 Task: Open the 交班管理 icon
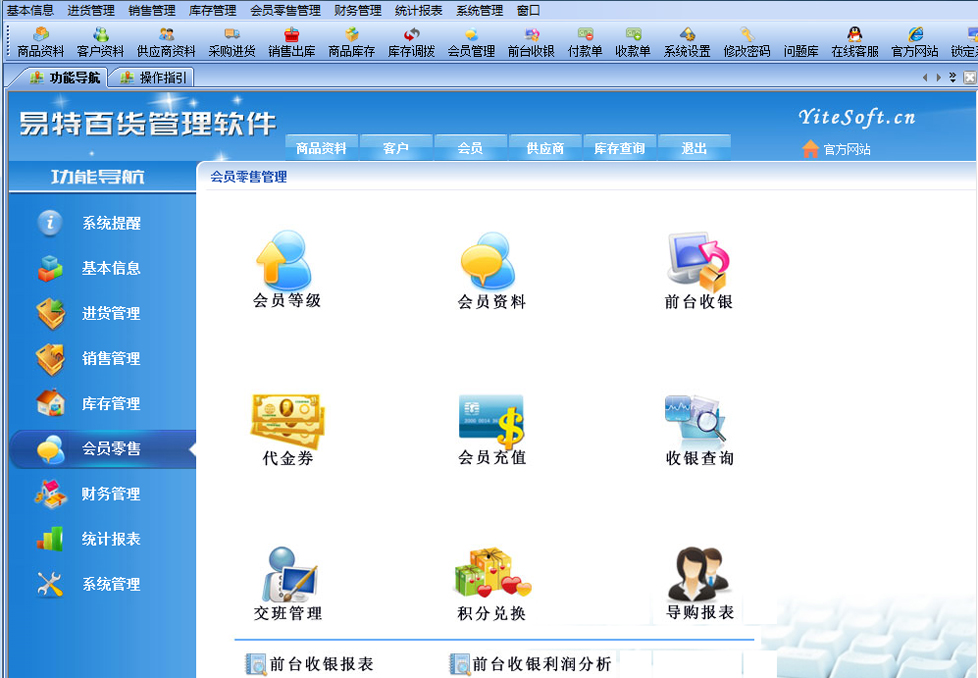click(x=288, y=576)
